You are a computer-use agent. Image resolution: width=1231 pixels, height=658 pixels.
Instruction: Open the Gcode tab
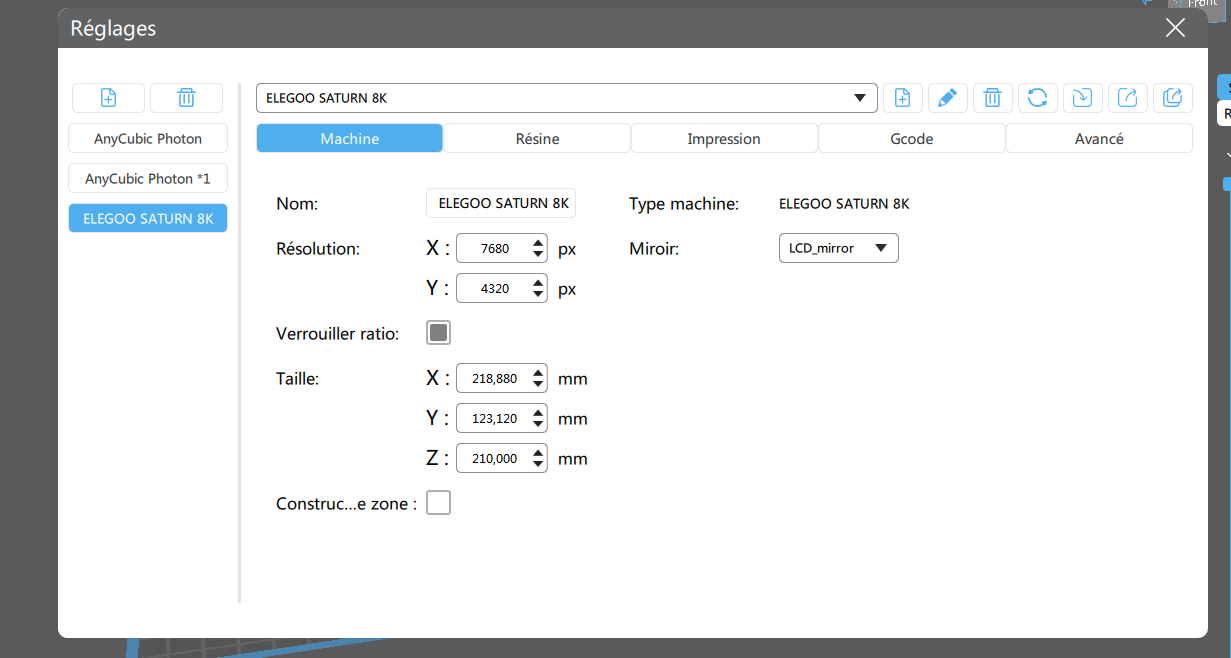coord(911,138)
